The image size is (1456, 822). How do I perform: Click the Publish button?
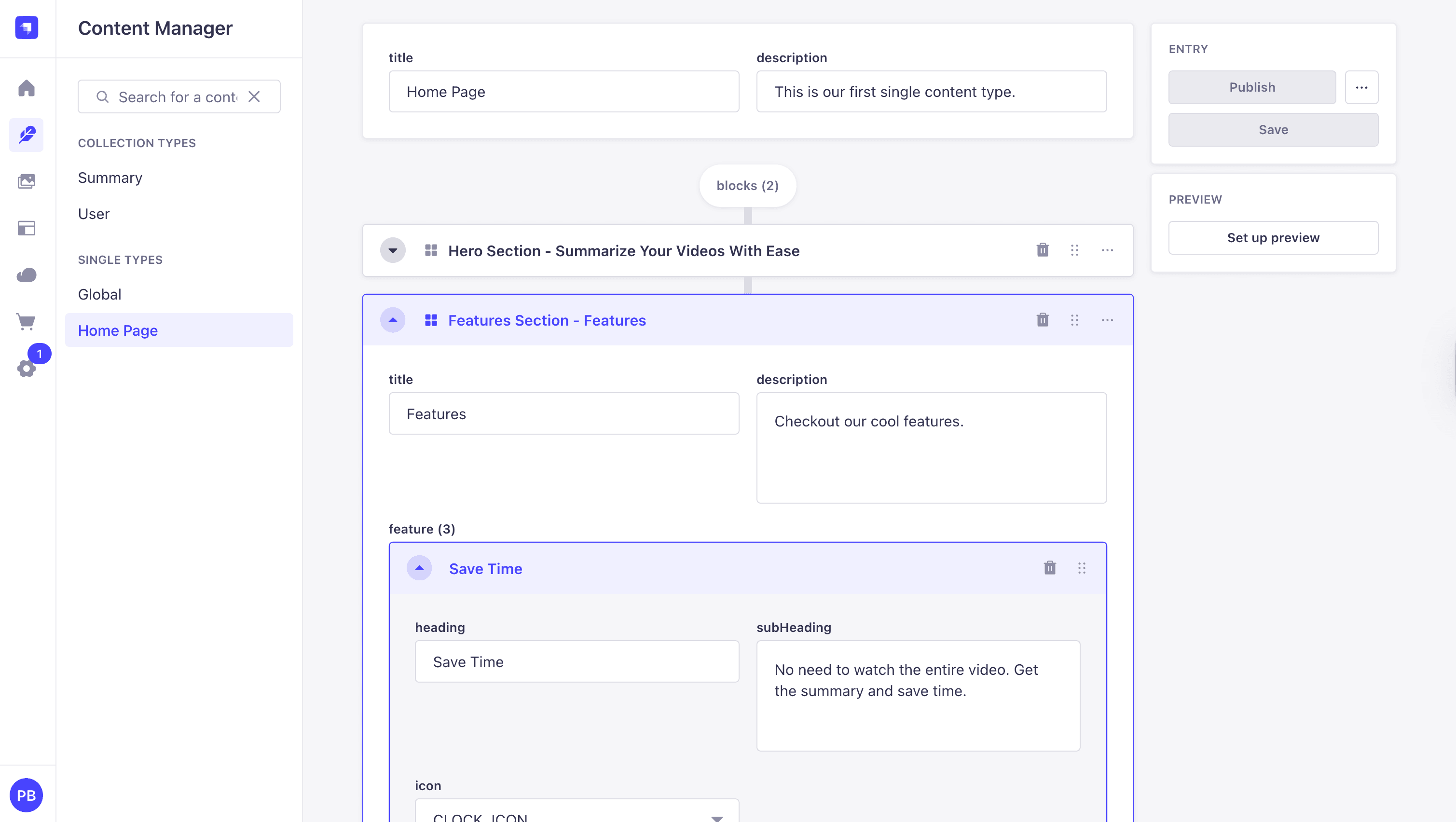[x=1252, y=87]
